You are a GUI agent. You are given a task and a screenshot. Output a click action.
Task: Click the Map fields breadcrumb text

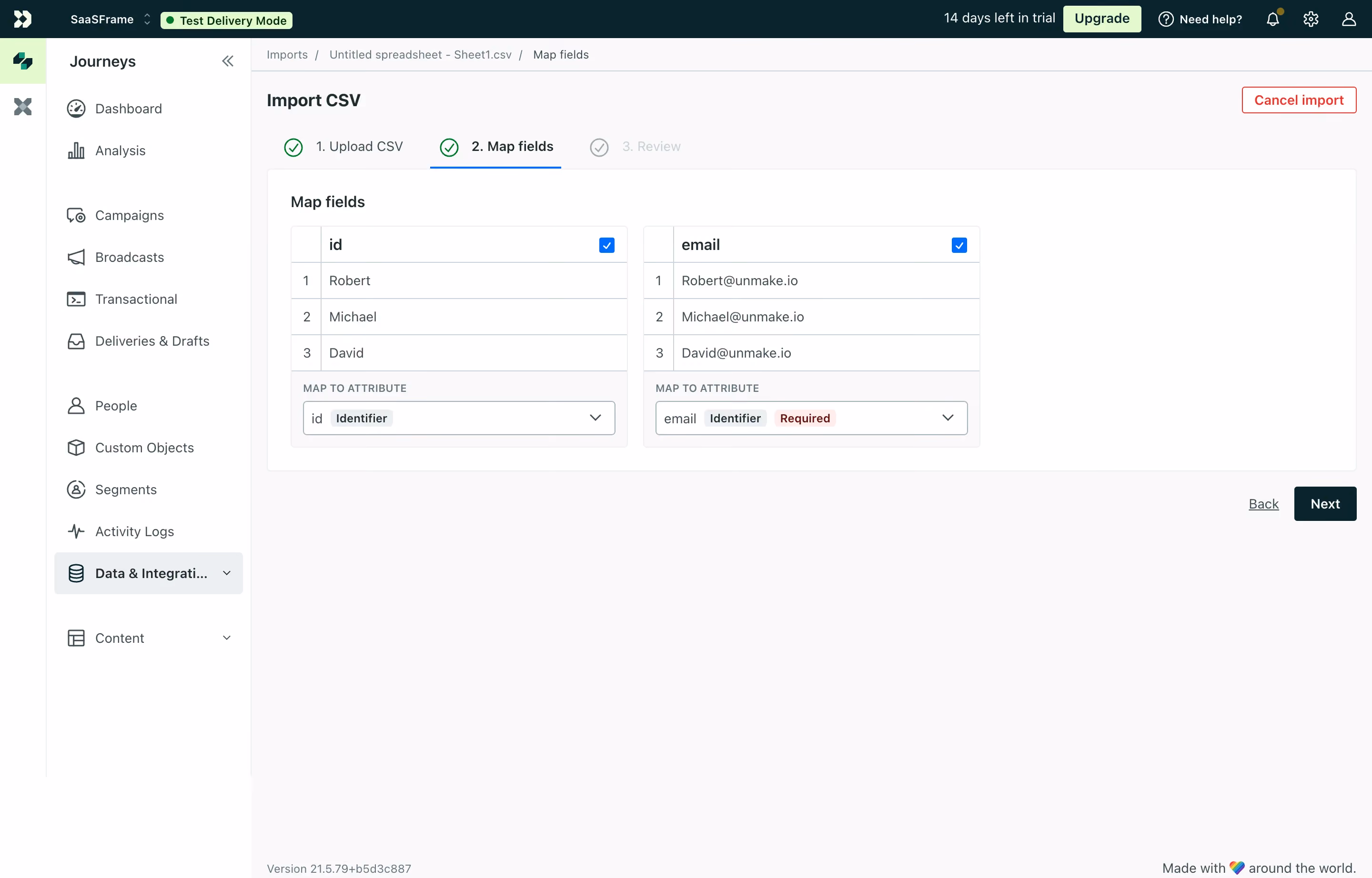tap(561, 55)
